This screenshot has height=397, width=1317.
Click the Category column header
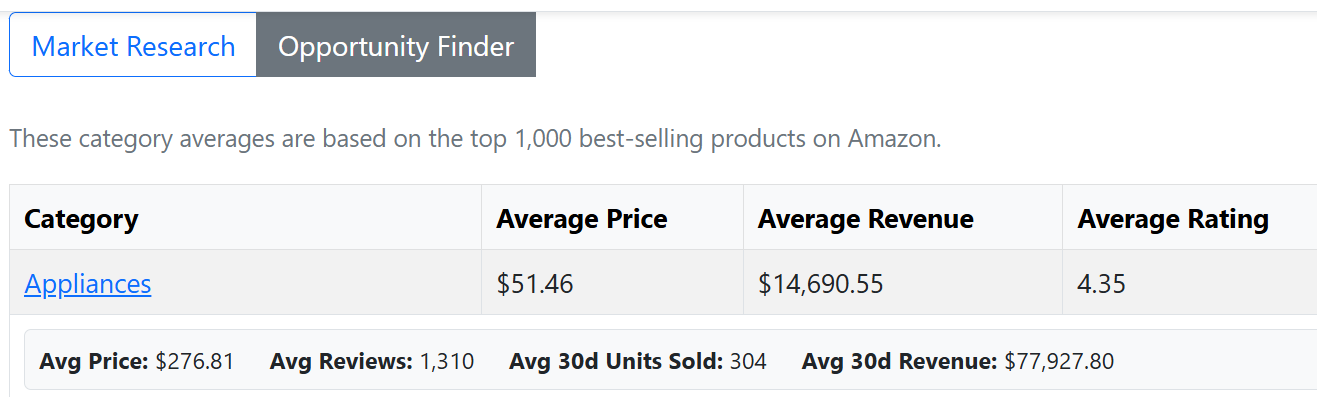246,218
